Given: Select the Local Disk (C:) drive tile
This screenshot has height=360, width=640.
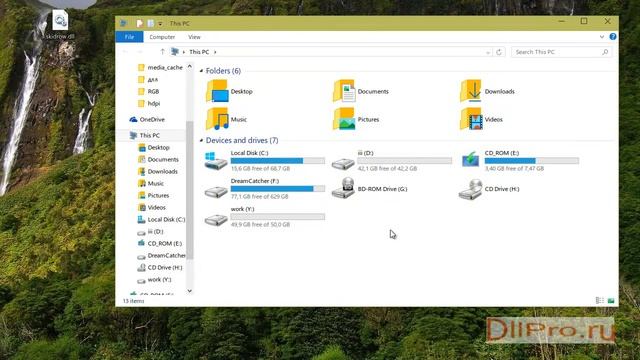Looking at the screenshot, I should click(264, 160).
